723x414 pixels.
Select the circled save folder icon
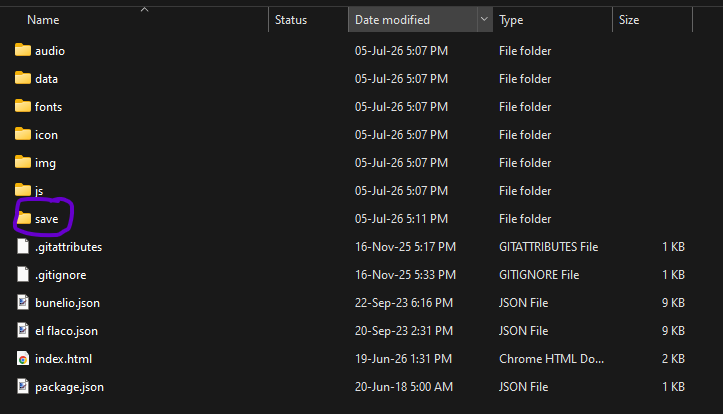(x=24, y=218)
